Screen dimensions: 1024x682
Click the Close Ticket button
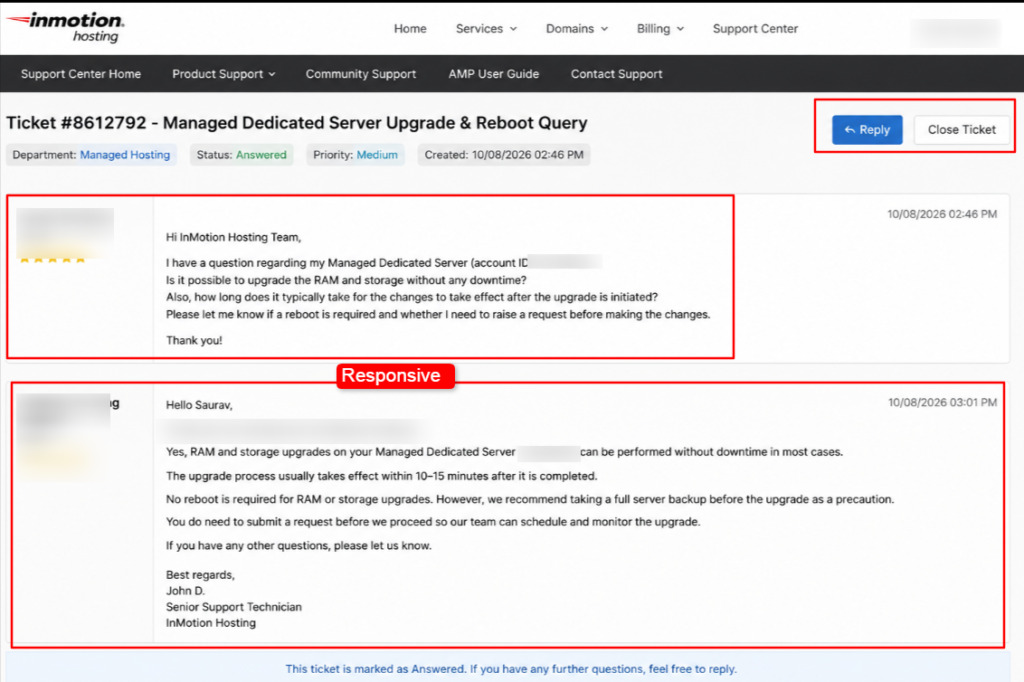pos(961,129)
